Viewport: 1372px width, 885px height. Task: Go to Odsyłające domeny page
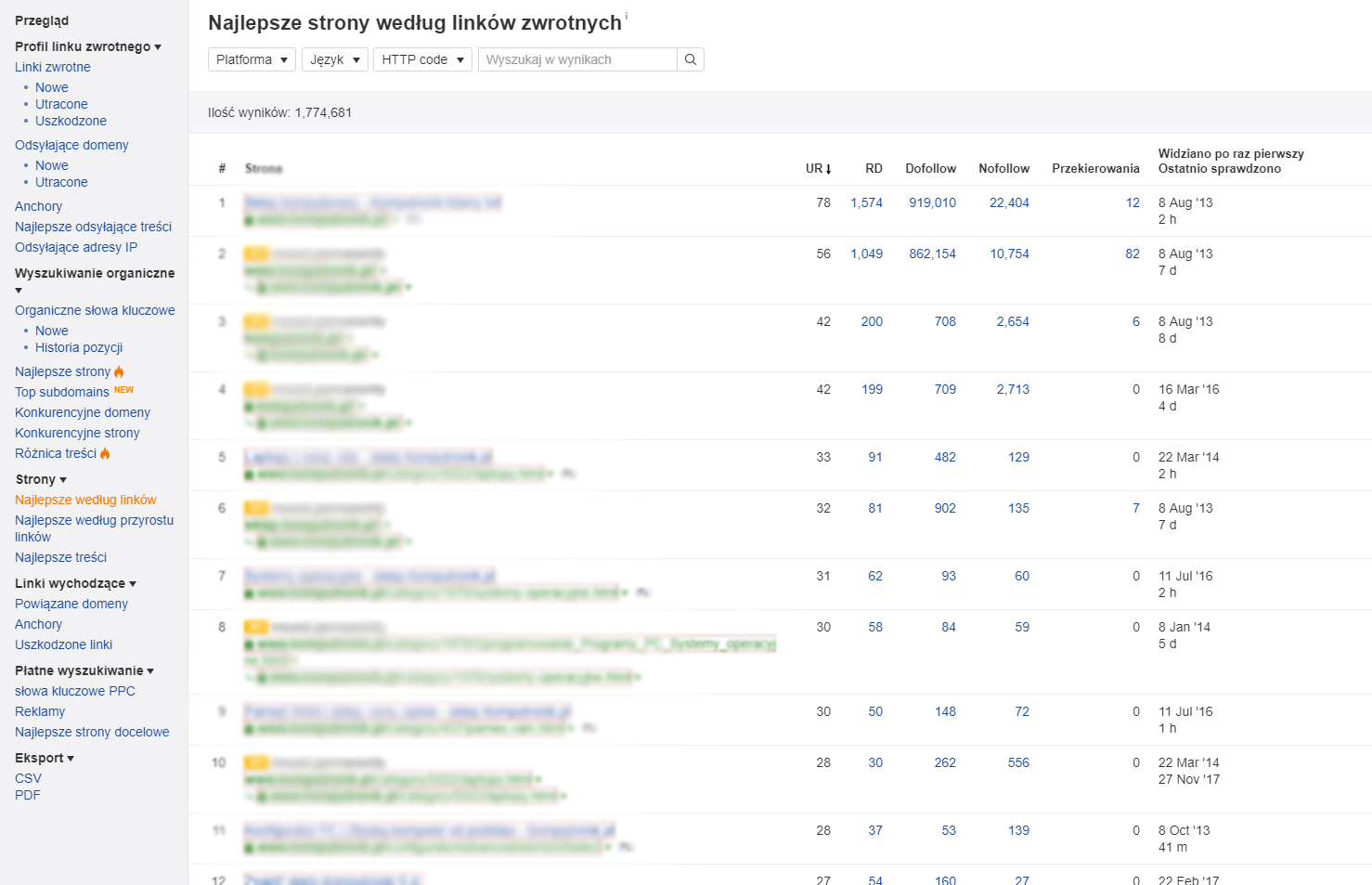[x=71, y=145]
